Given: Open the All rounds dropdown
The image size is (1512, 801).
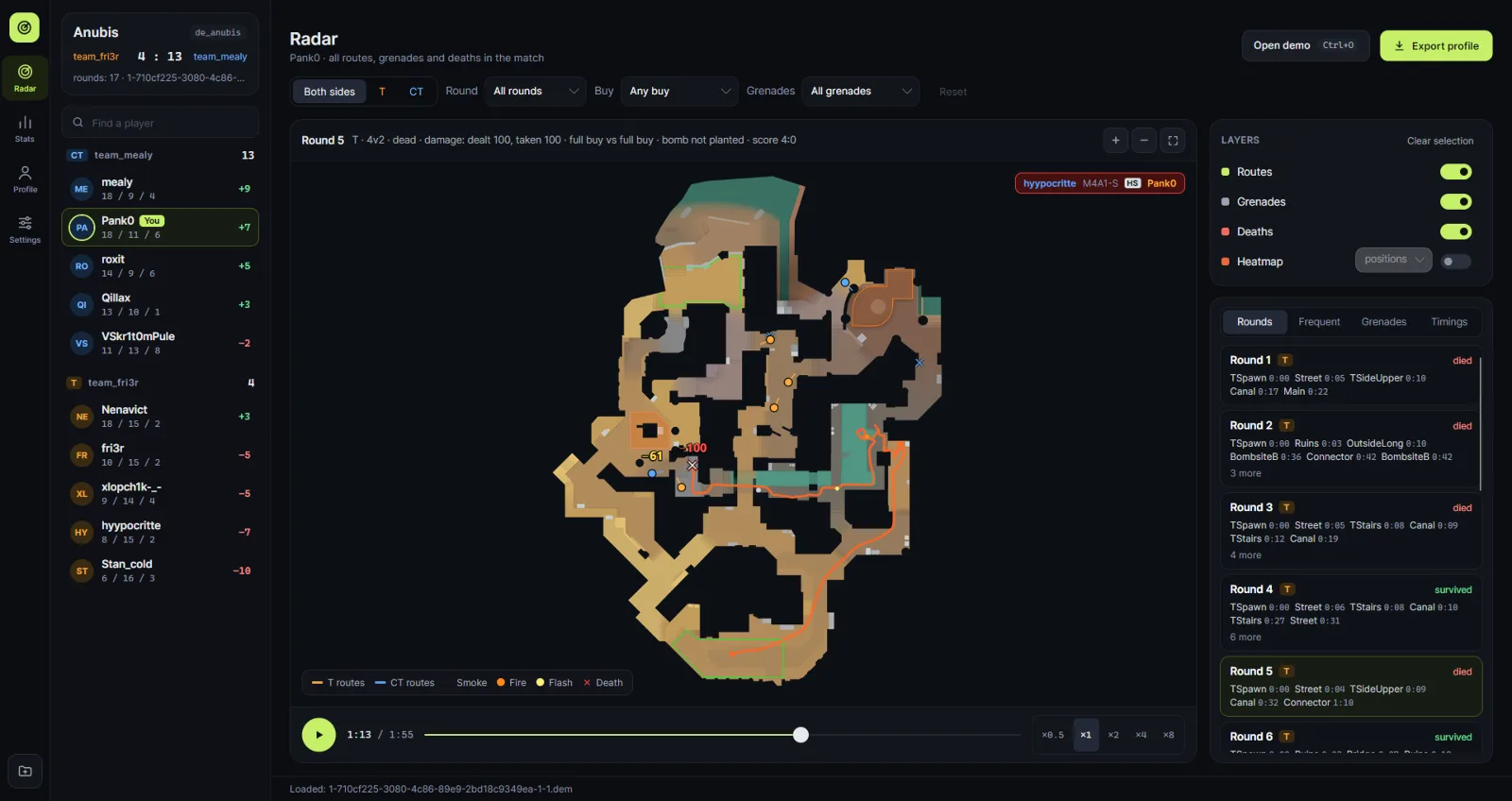Looking at the screenshot, I should [x=535, y=92].
